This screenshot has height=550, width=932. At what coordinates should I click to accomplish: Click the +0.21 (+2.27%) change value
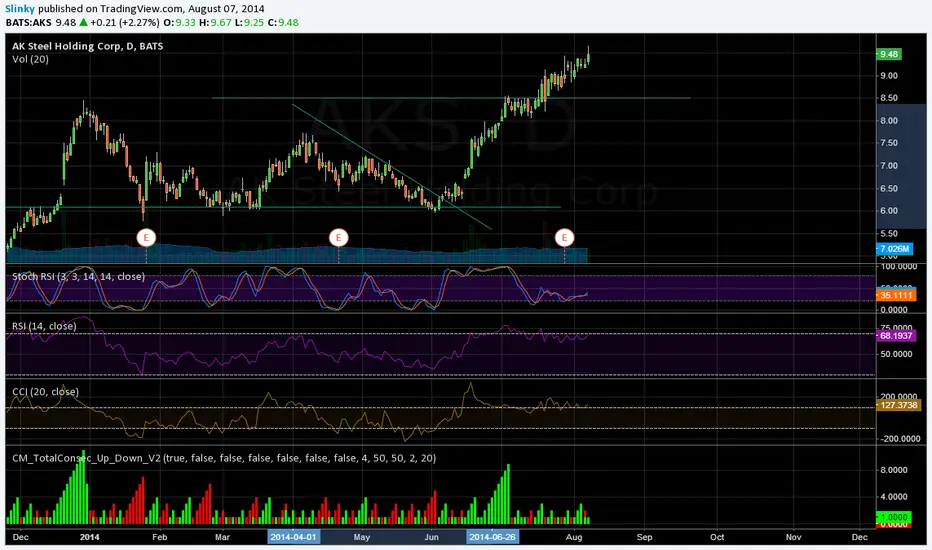coord(125,23)
